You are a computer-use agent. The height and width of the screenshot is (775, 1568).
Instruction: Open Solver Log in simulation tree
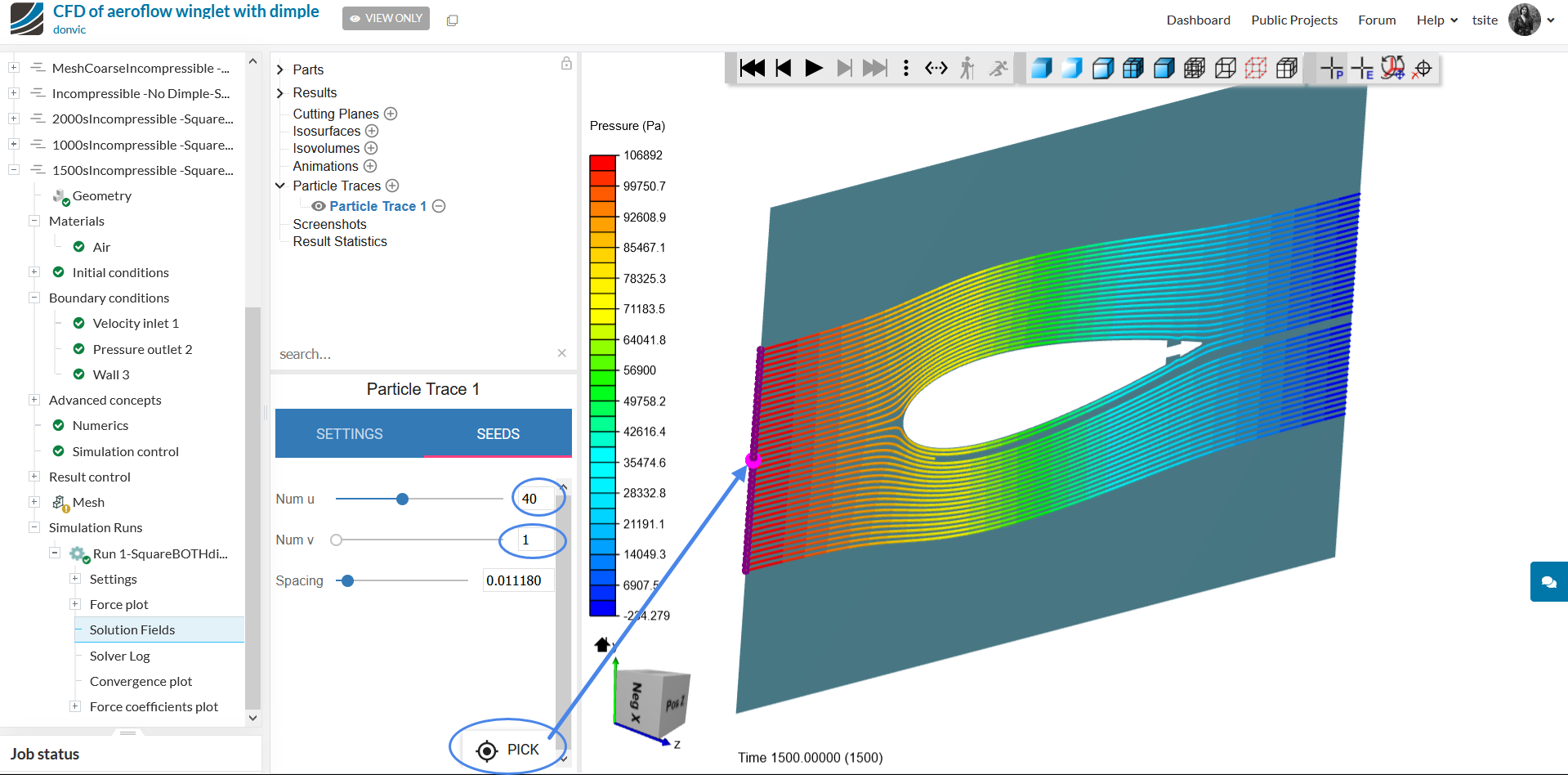tap(119, 656)
